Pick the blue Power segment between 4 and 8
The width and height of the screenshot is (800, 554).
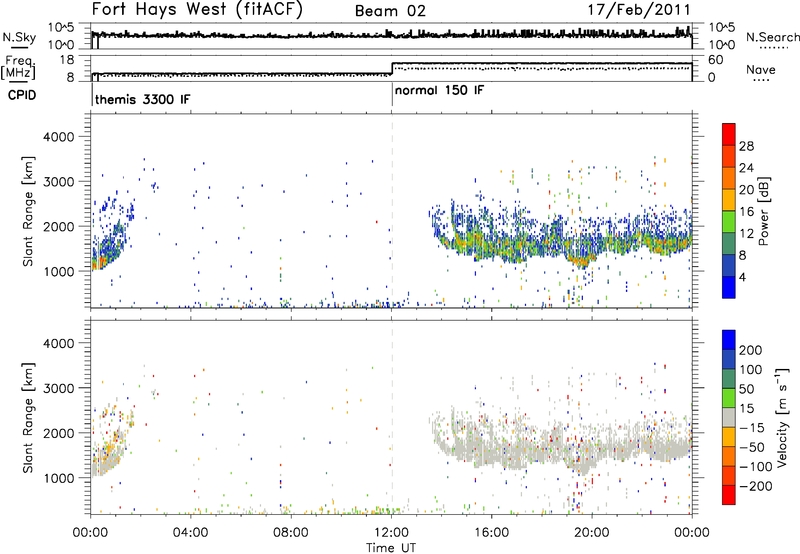(729, 266)
